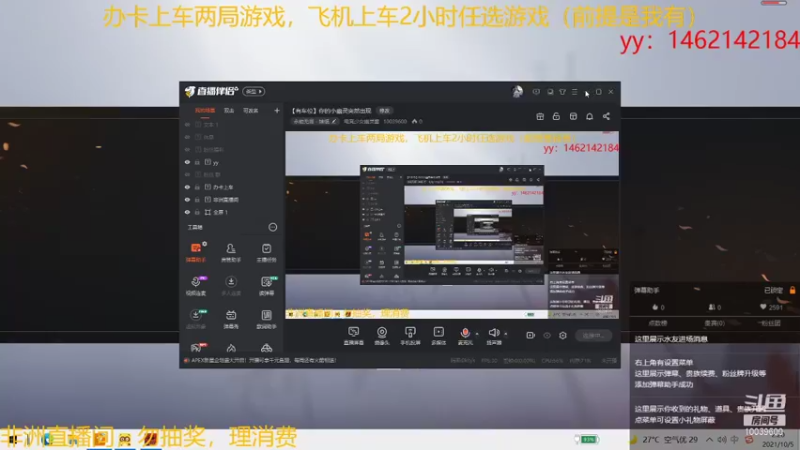Add screen capture source 直播屏幕
This screenshot has width=800, height=450.
354,336
